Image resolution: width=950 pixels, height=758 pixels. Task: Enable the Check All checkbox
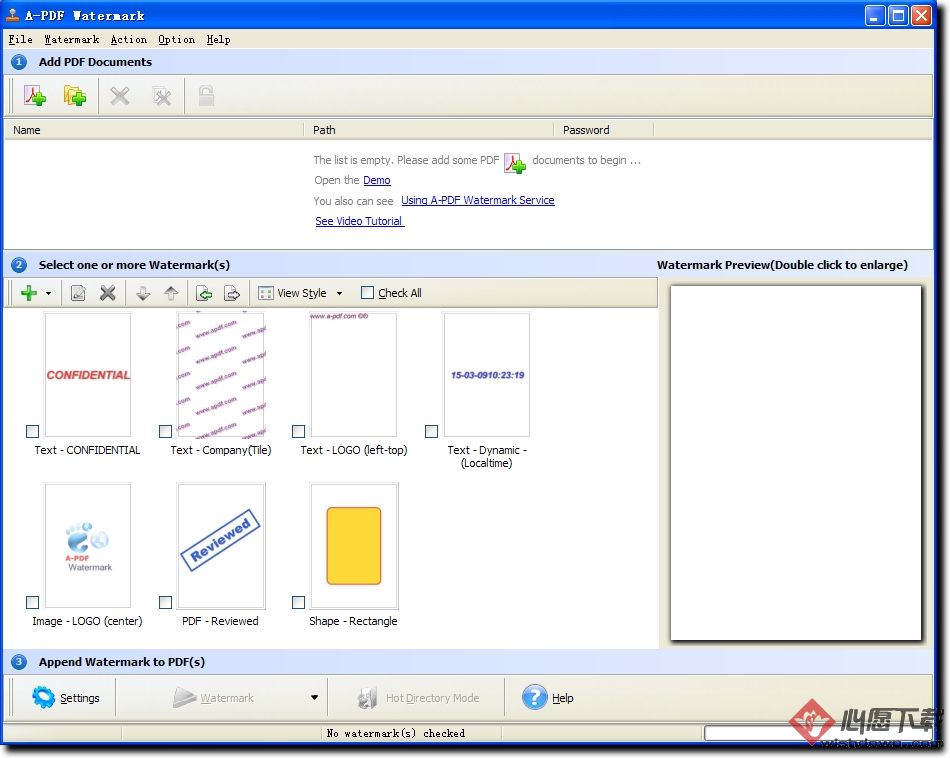(x=367, y=293)
